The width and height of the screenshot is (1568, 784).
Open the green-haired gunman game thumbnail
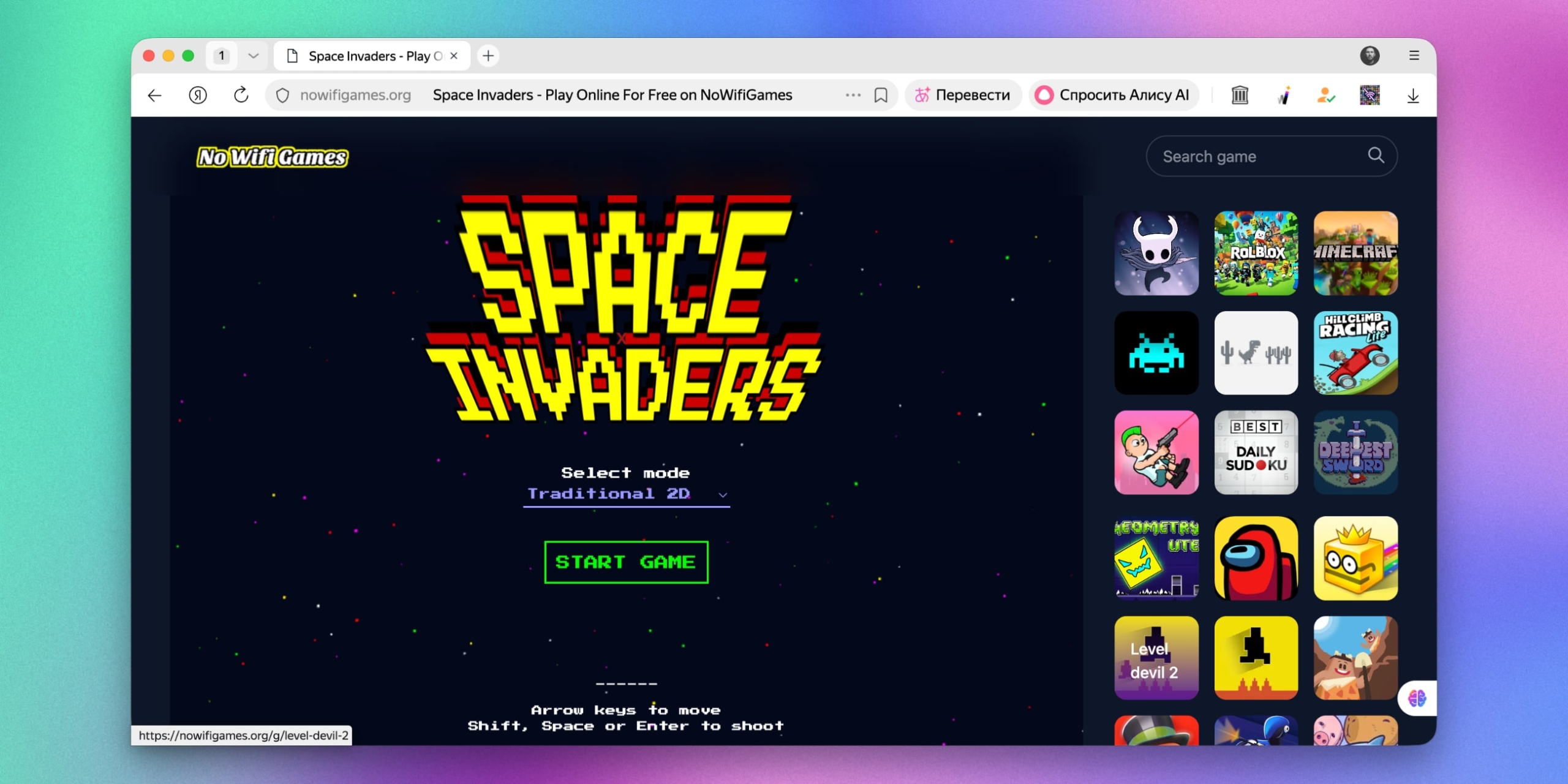(1156, 453)
